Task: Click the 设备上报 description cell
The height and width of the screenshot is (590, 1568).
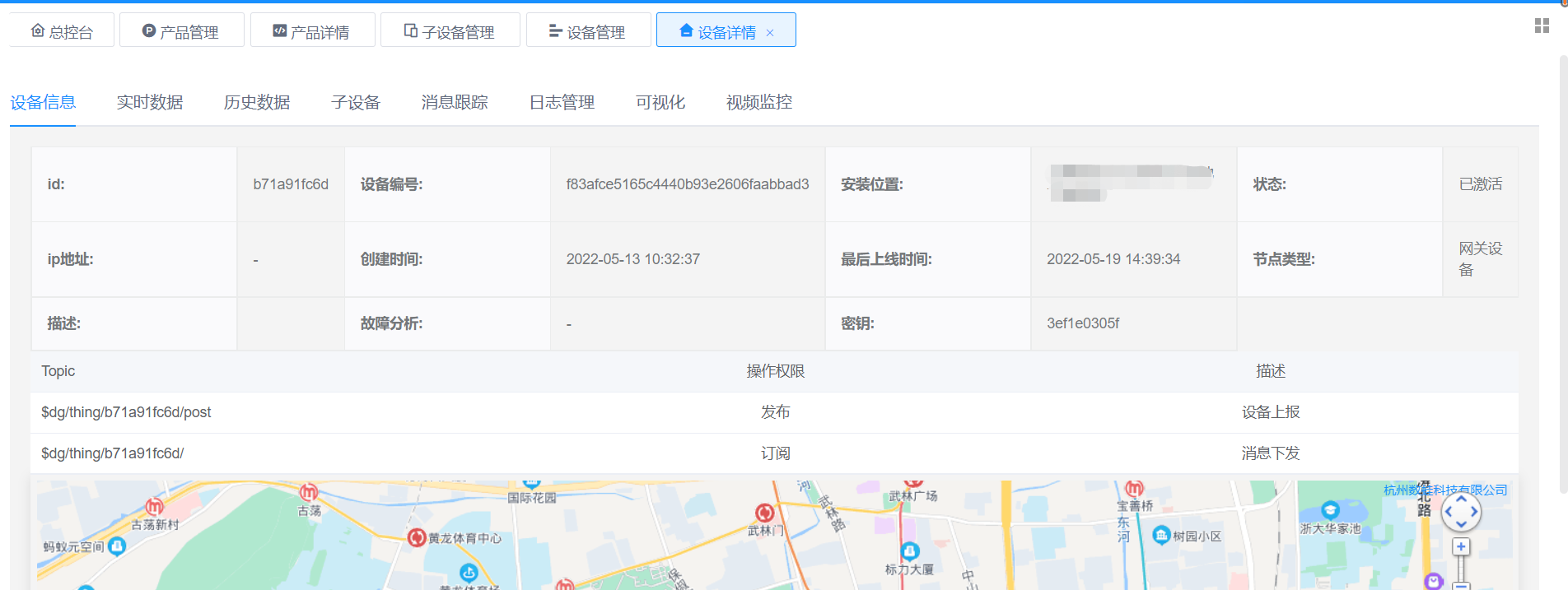Action: coord(1271,412)
